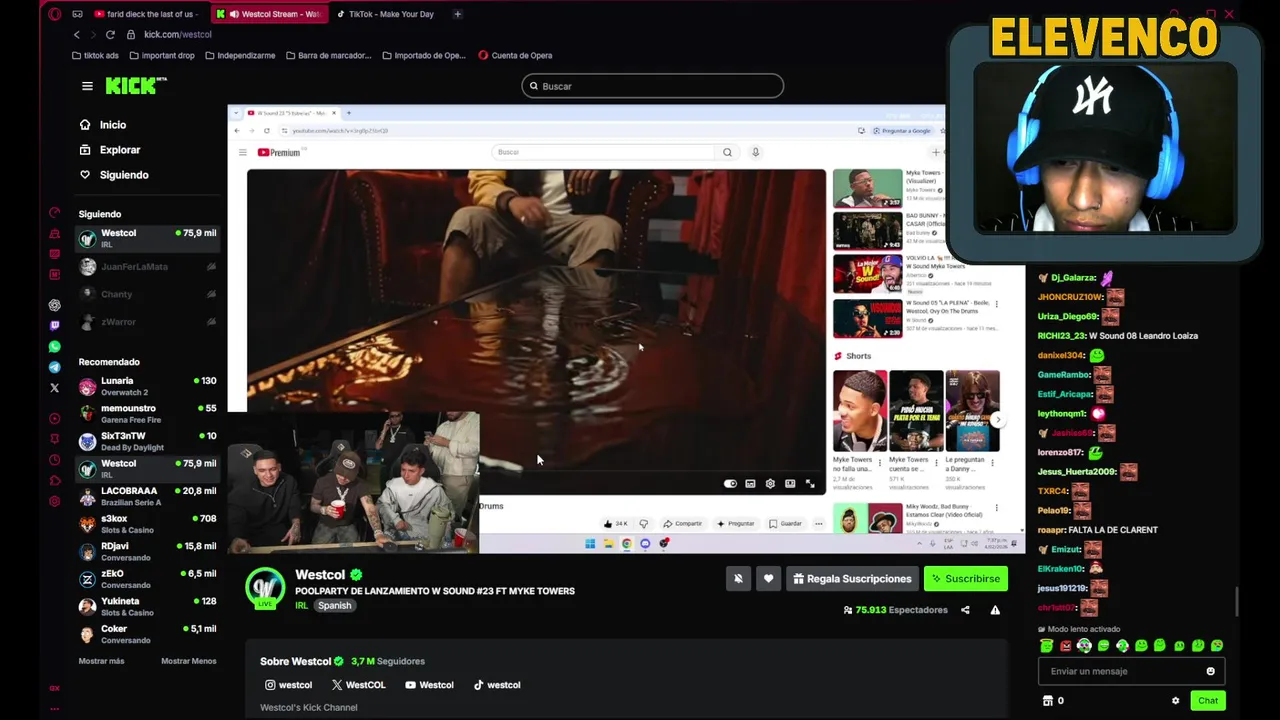This screenshot has width=1280, height=720.
Task: Open the IRL category link
Action: point(301,606)
